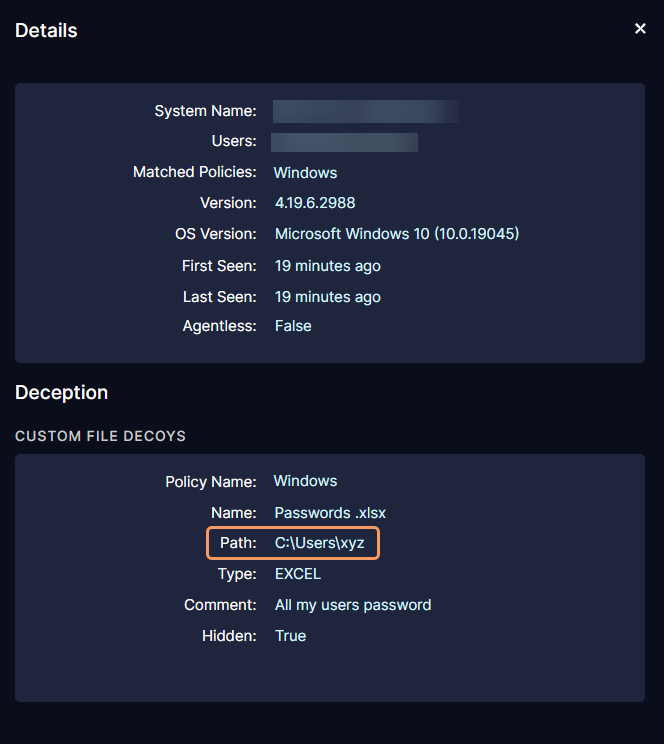This screenshot has width=664, height=744.
Task: Click the decoy file name Passwords .xlsx
Action: [330, 513]
